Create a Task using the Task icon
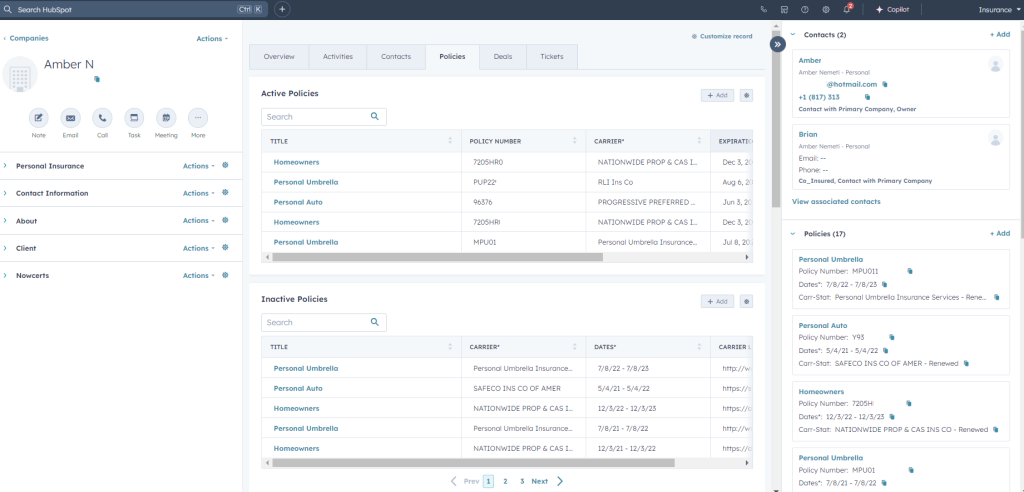The width and height of the screenshot is (1024, 492). point(134,117)
